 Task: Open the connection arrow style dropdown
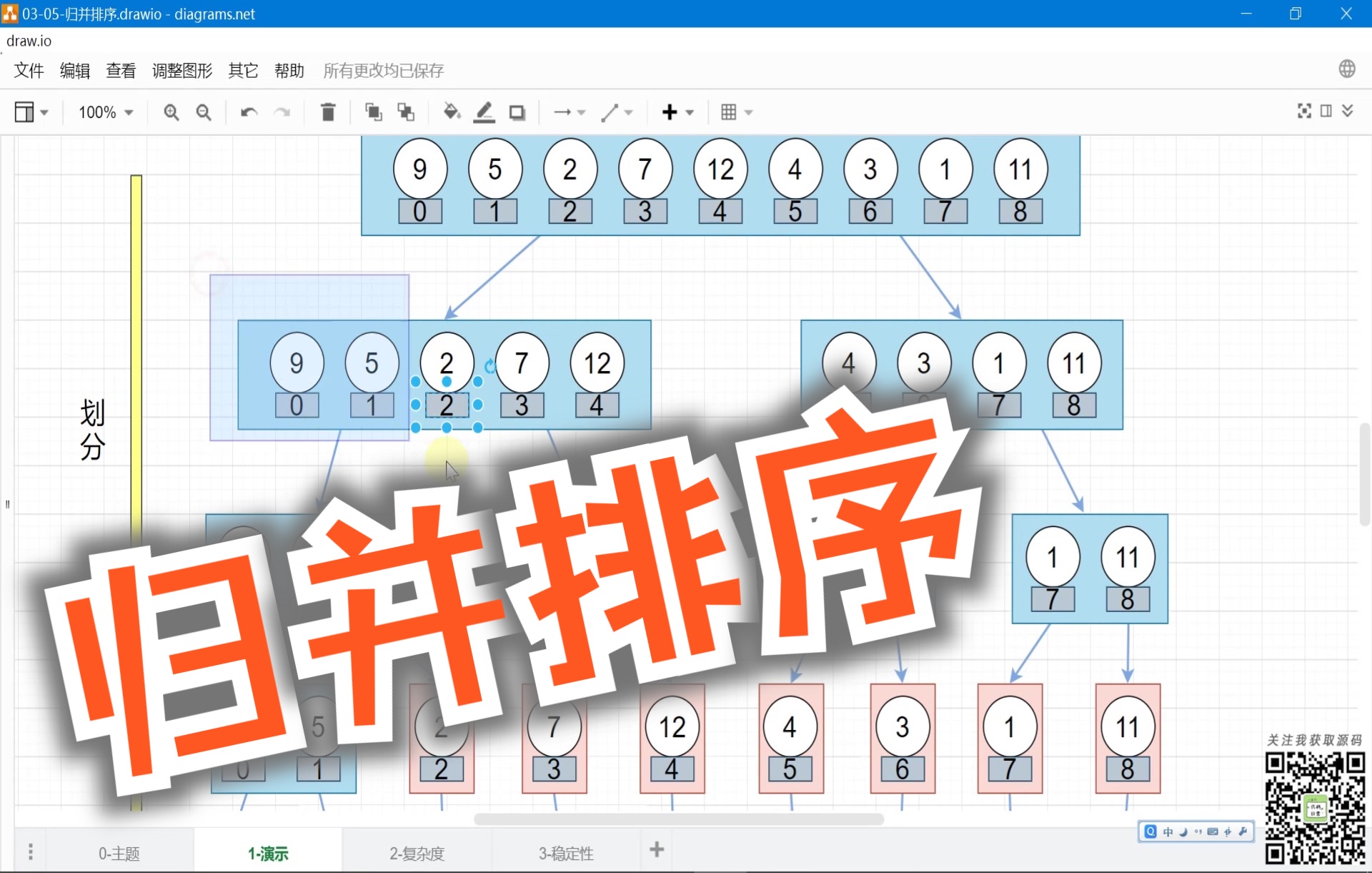tap(570, 112)
